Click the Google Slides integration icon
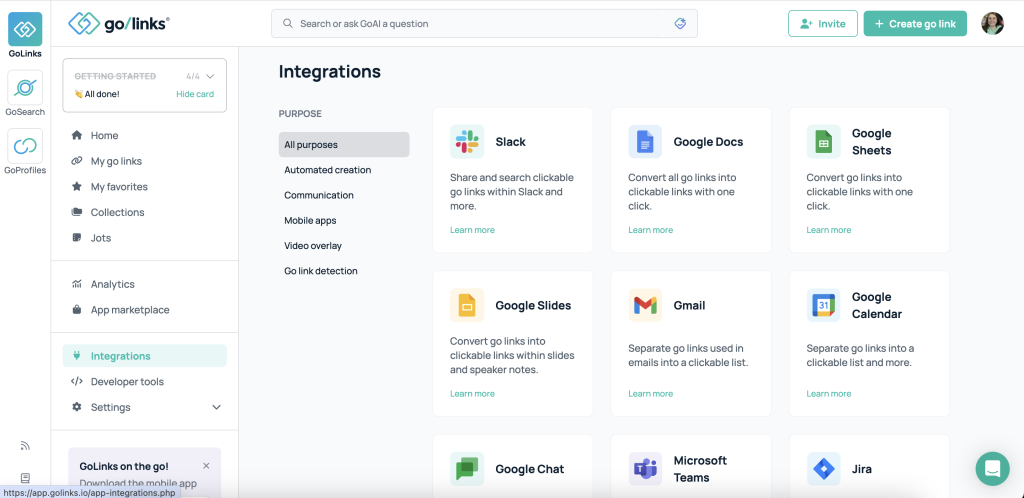Image resolution: width=1024 pixels, height=498 pixels. [467, 305]
